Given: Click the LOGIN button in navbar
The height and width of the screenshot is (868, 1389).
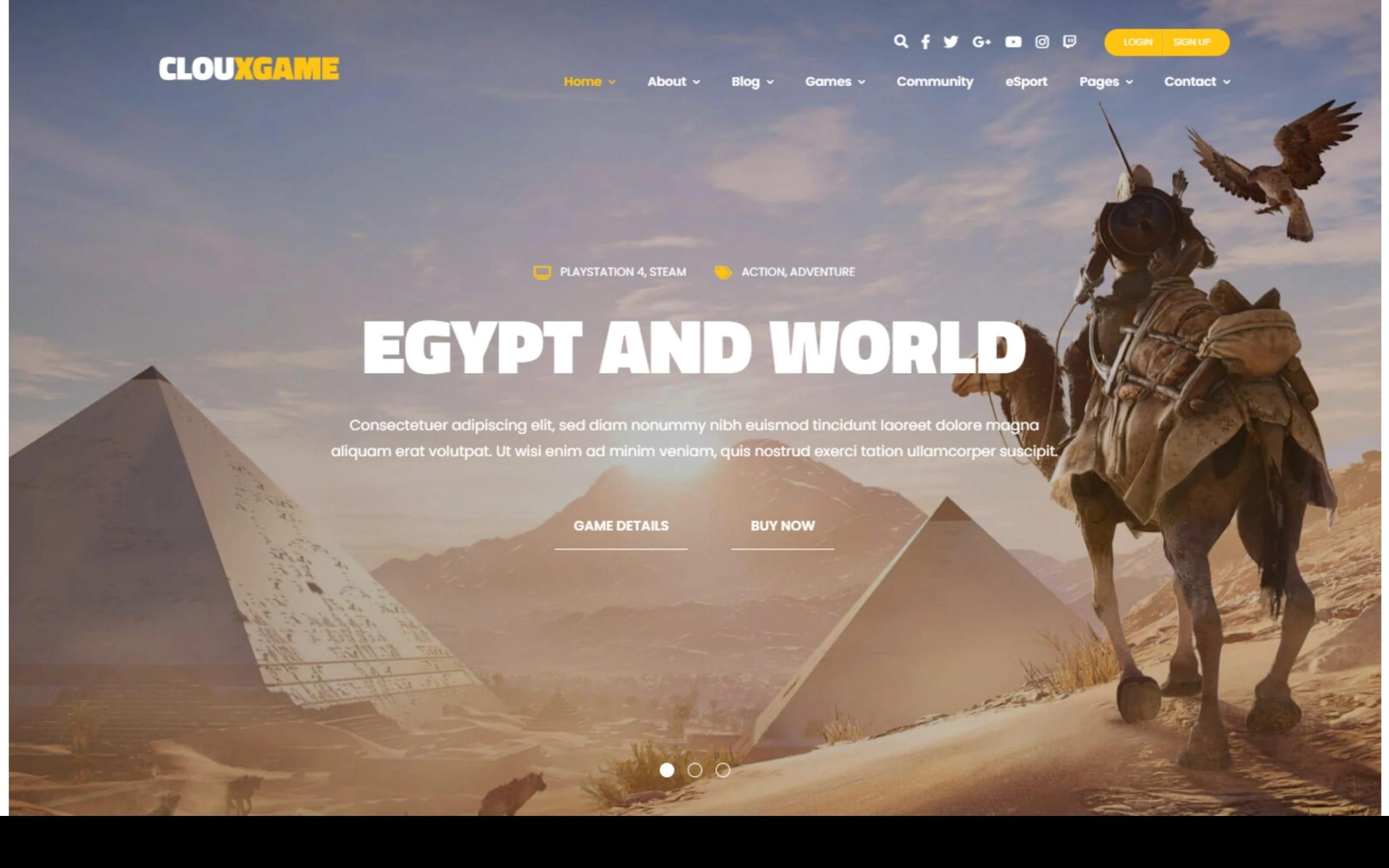Looking at the screenshot, I should [x=1136, y=41].
